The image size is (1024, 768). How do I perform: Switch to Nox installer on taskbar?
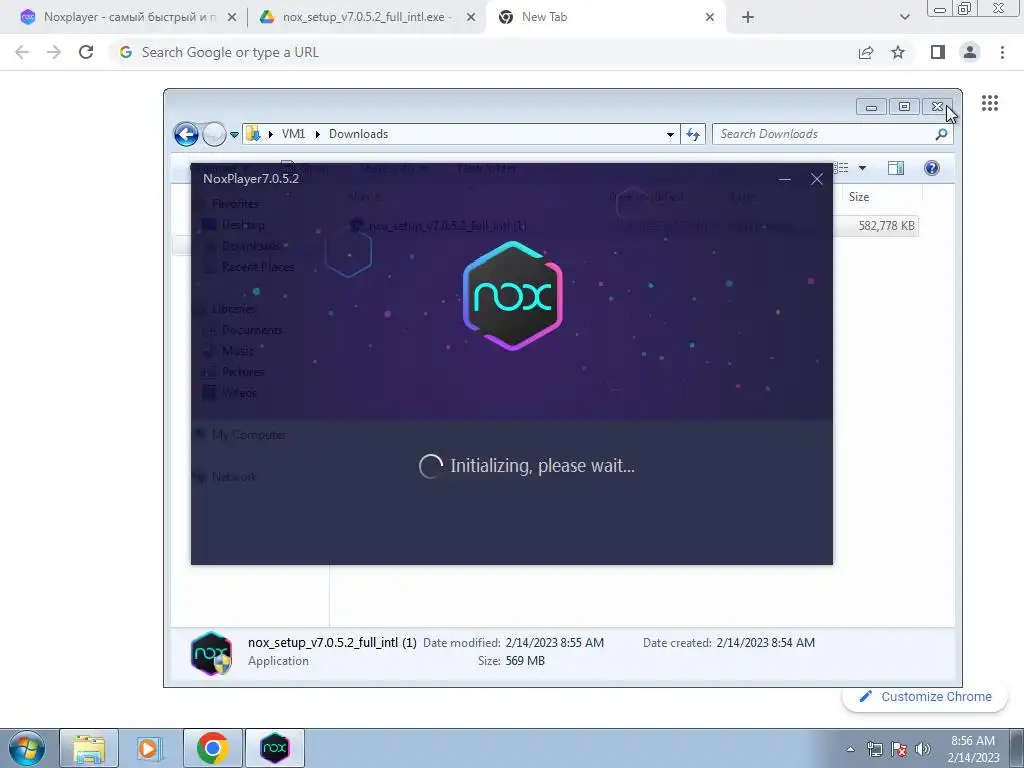tap(275, 748)
